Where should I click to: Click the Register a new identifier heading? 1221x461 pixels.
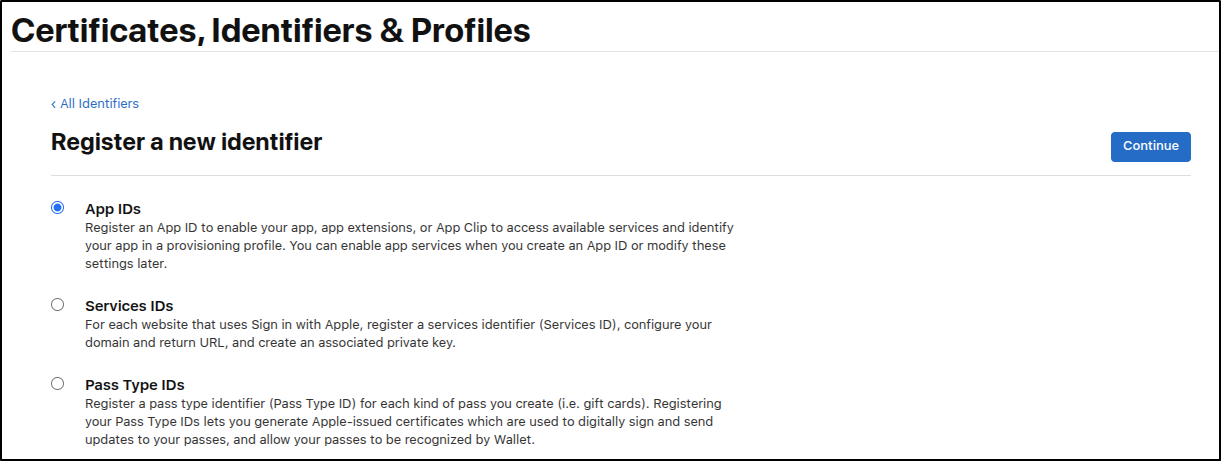click(186, 142)
